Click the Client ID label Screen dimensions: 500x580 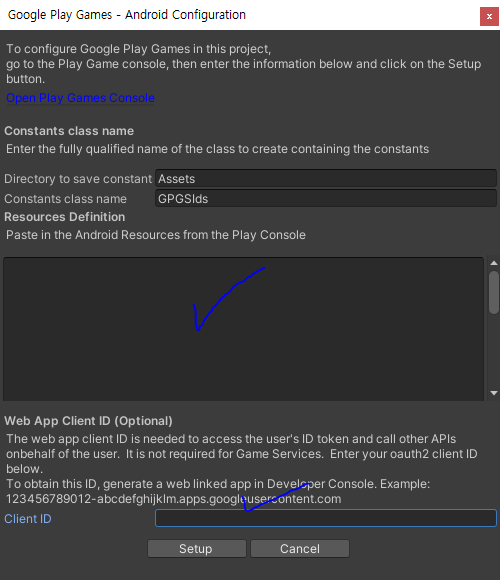pyautogui.click(x=28, y=519)
